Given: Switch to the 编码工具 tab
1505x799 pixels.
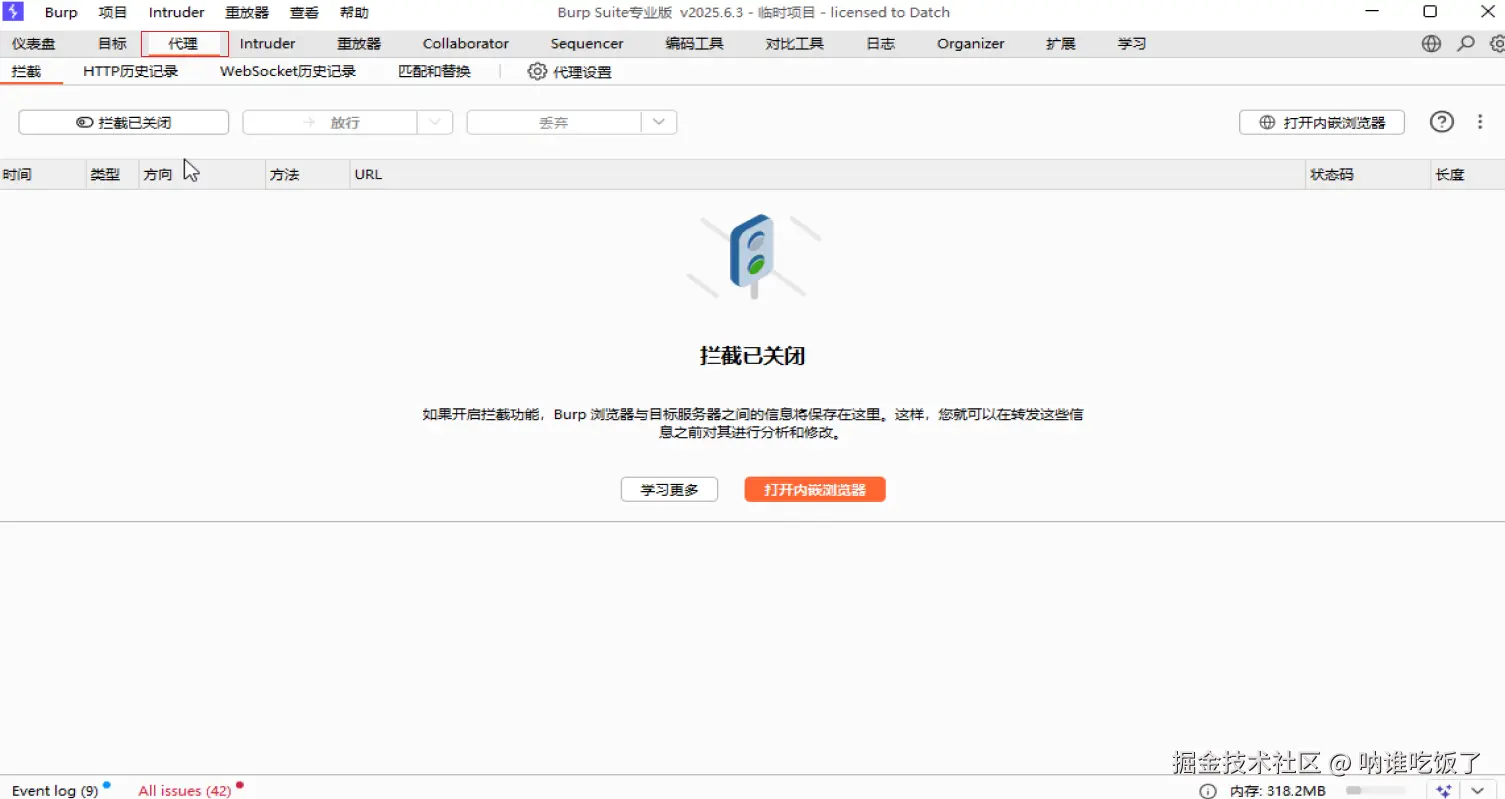Looking at the screenshot, I should click(694, 44).
